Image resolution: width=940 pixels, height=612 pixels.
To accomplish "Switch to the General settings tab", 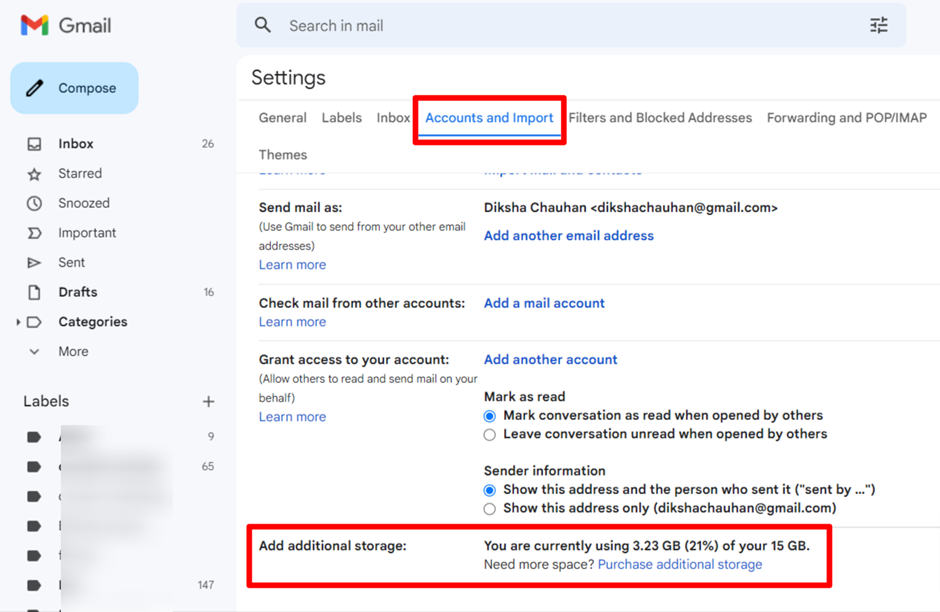I will [x=282, y=118].
